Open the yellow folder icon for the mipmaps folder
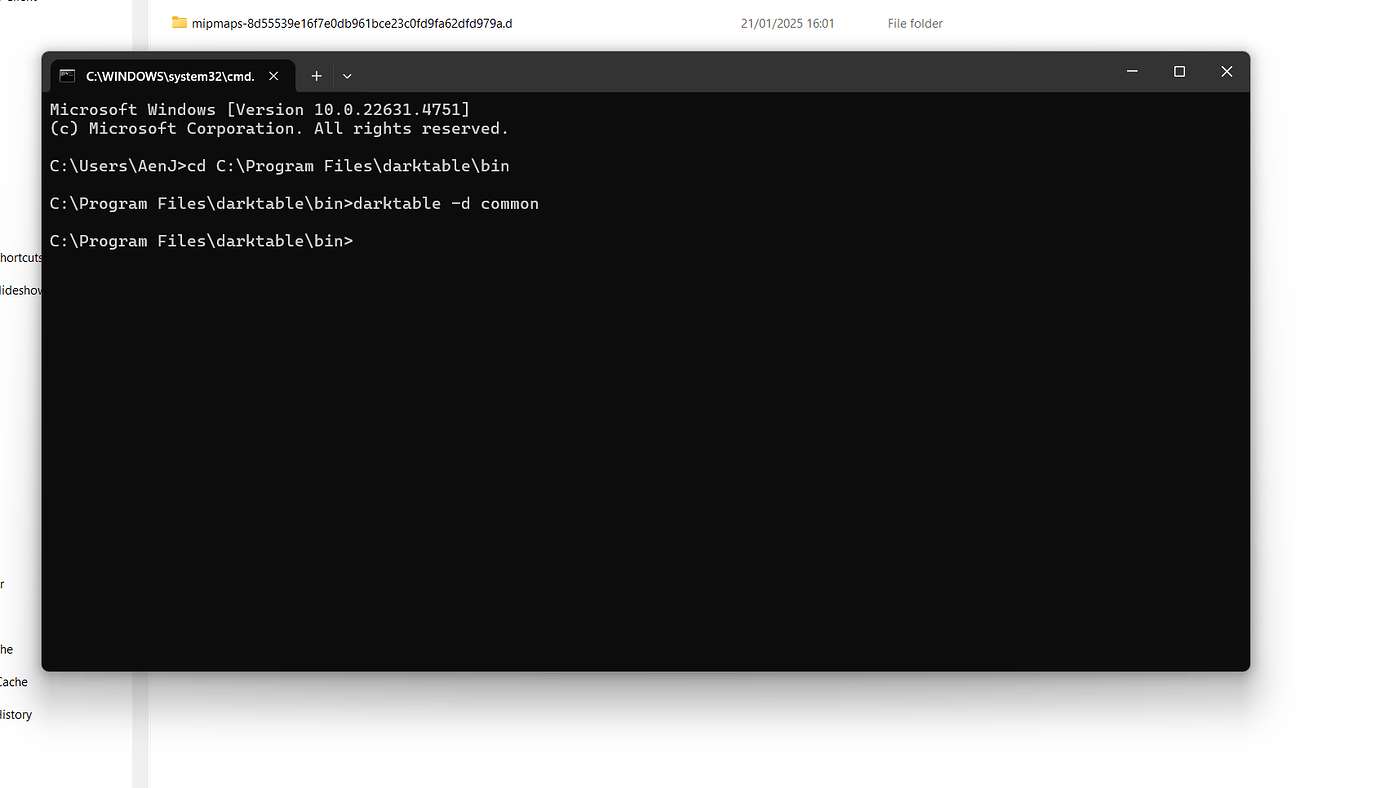Viewport: 1380px width, 788px height. point(179,22)
